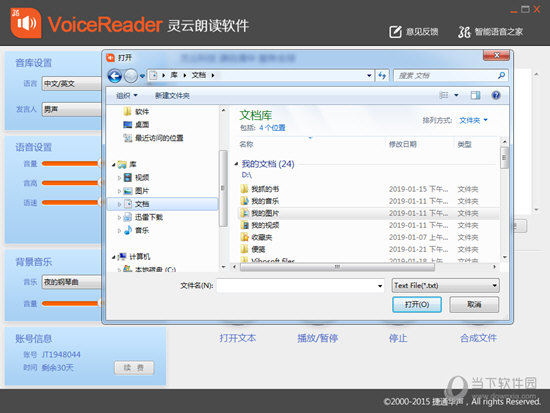Screen dimensions: 550x413
Task: Click the greyed forward arrow in the dialog
Action: click(x=131, y=76)
